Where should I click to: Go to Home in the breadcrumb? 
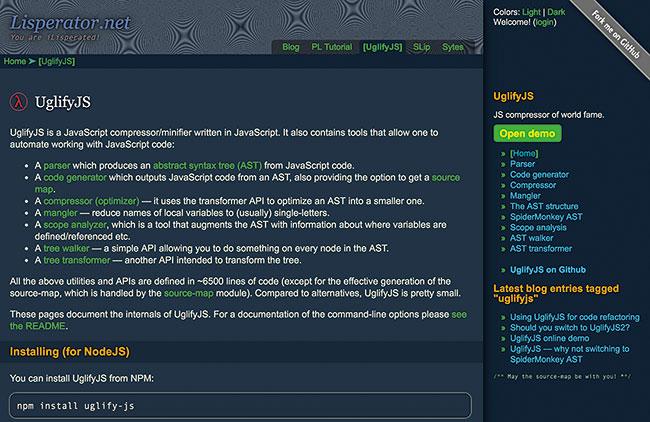pyautogui.click(x=15, y=61)
